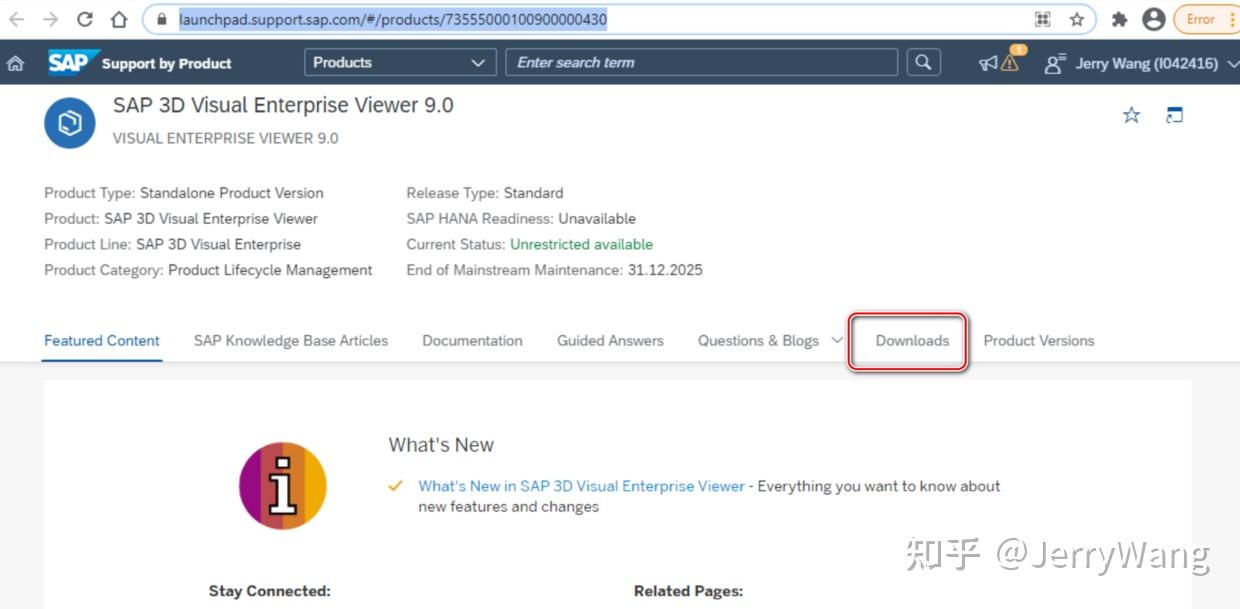The height and width of the screenshot is (609, 1240).
Task: Click the browser extensions puzzle icon
Action: 1119,19
